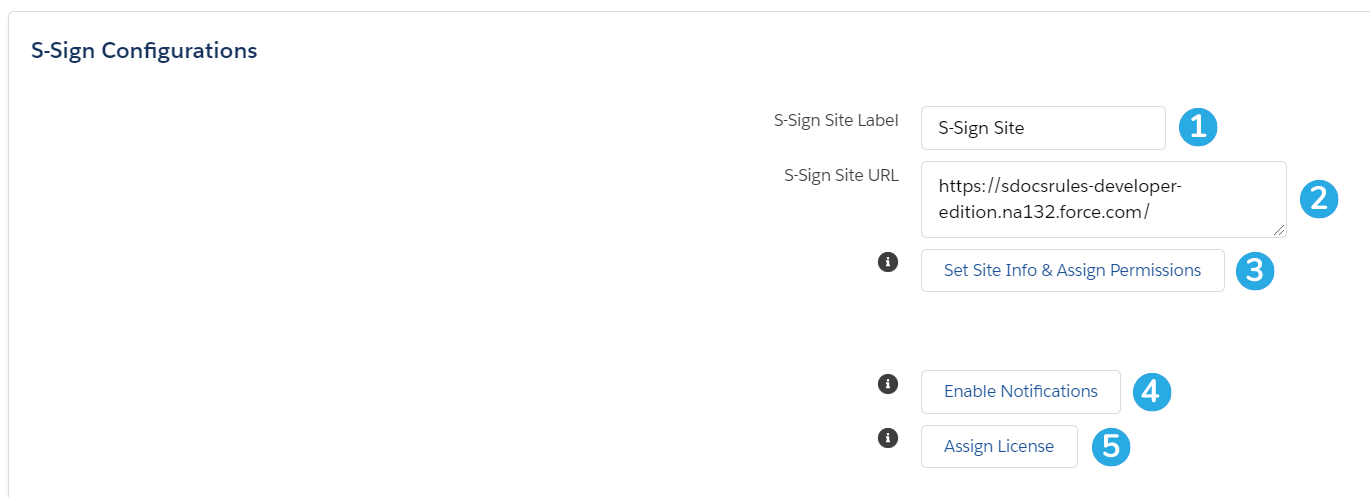Click the URL textarea resize handle

1279,230
